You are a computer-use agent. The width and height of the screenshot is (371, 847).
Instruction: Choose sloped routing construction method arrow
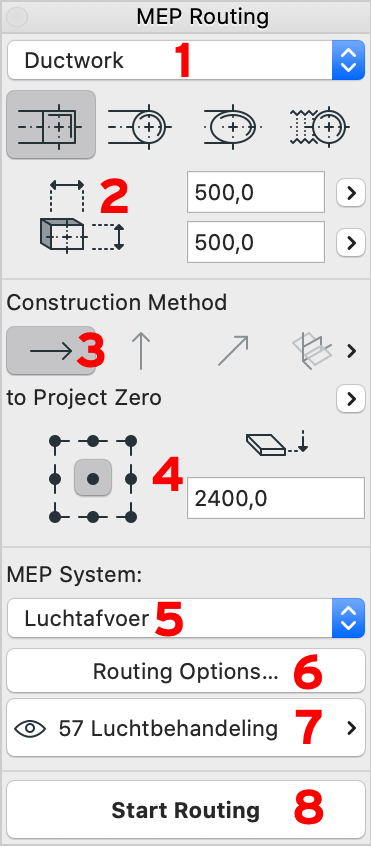[232, 351]
